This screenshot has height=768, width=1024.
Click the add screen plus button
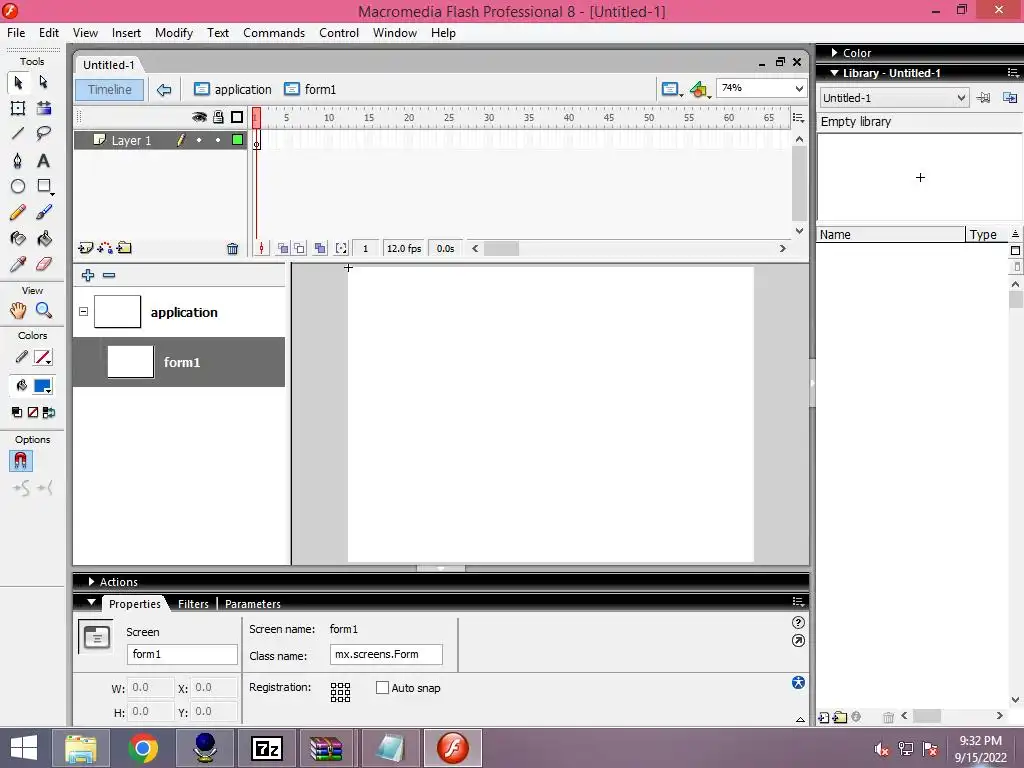coord(88,276)
